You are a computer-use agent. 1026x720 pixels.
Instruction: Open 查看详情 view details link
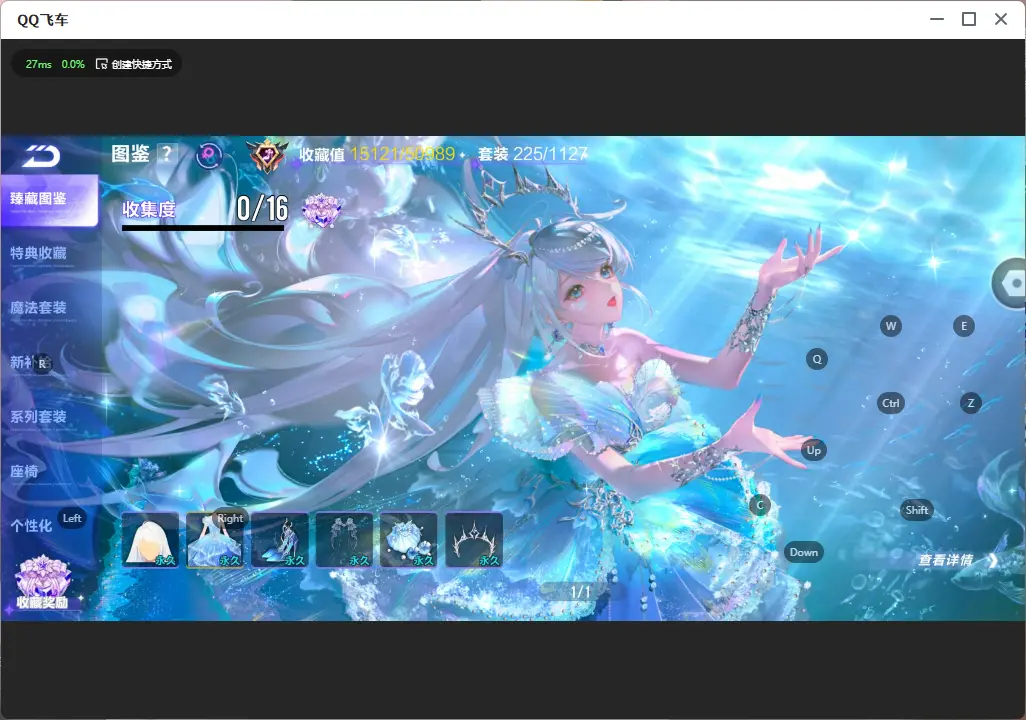(958, 560)
